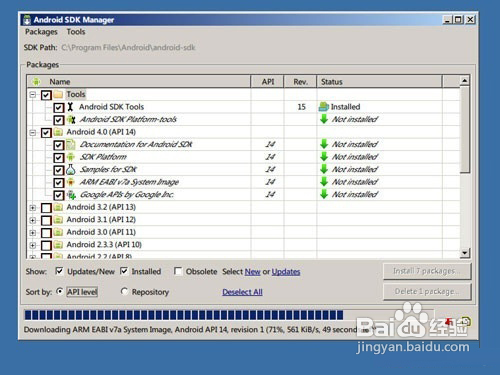Viewport: 500px width, 375px height.
Task: Uncheck Android SDK Platform-tools checkbox
Action: coord(59,120)
